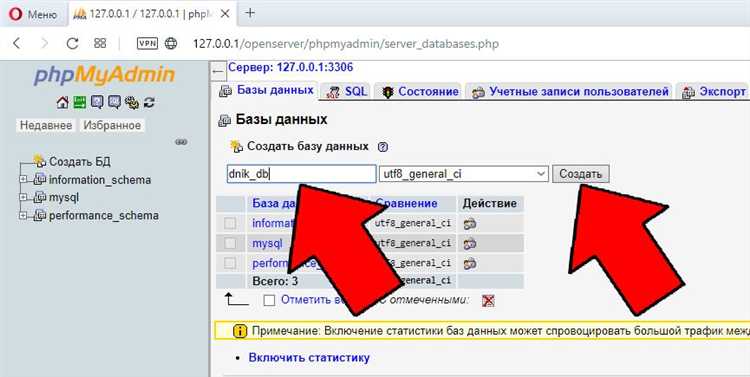Click Включить статистику link
This screenshot has width=750, height=377.
pyautogui.click(x=309, y=358)
